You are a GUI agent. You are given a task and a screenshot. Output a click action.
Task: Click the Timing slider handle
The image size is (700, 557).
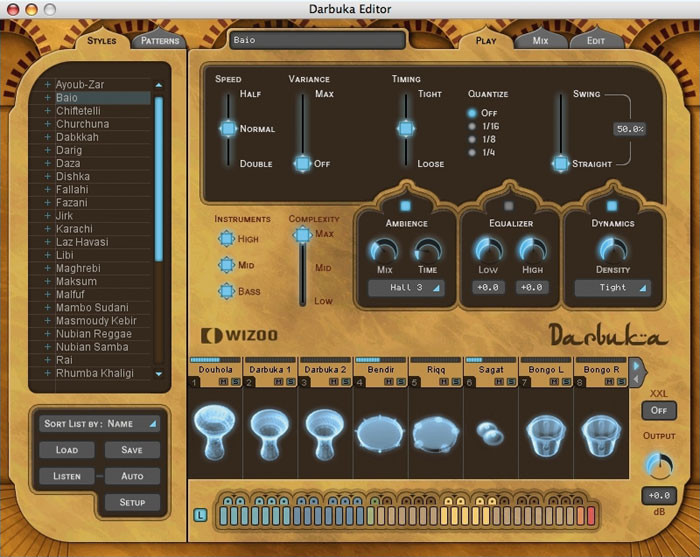coord(406,129)
